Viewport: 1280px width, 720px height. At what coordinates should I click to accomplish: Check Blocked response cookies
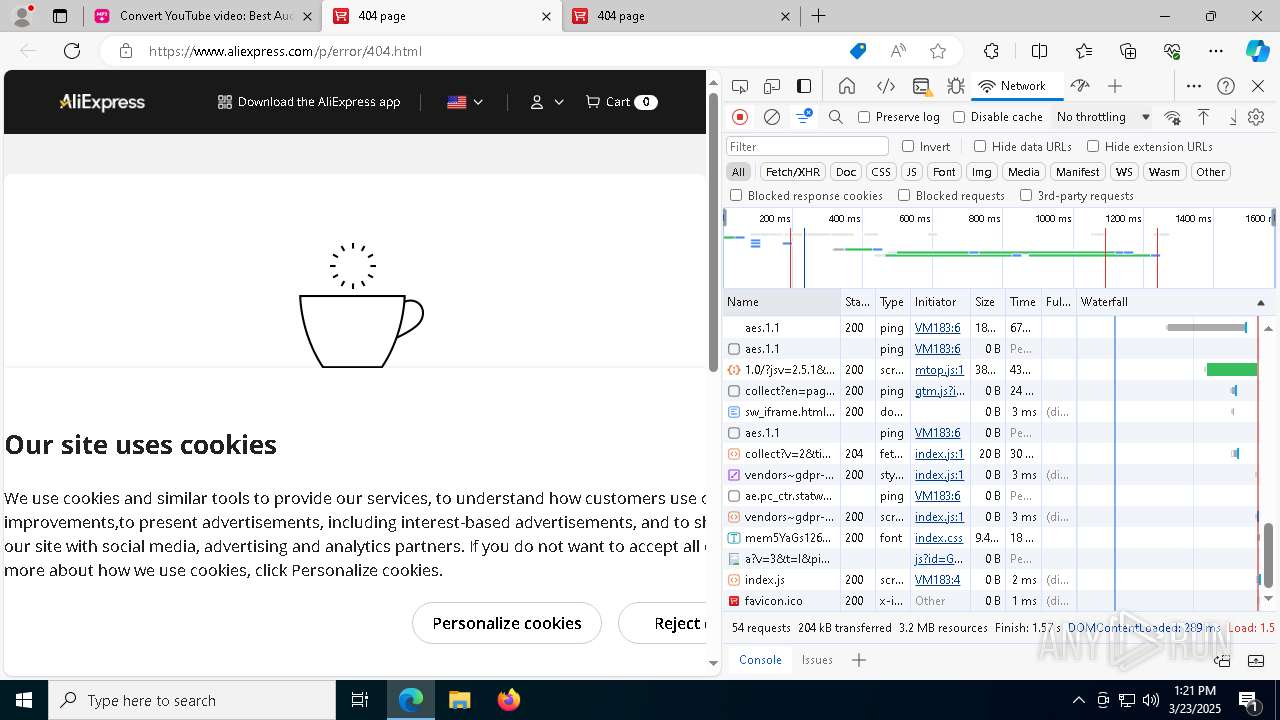tap(736, 196)
